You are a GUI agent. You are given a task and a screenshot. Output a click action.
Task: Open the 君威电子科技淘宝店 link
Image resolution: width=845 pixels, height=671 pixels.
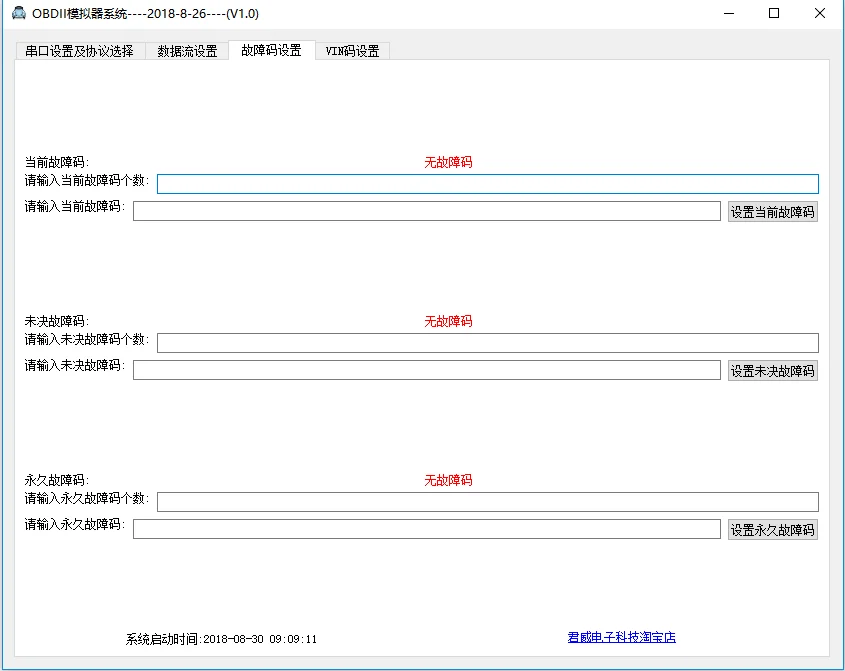click(621, 637)
